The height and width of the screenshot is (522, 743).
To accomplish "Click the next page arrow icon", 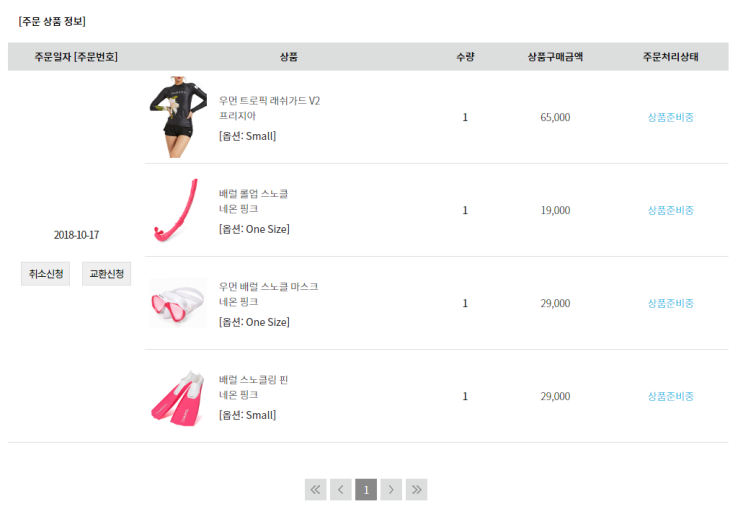I will [391, 489].
